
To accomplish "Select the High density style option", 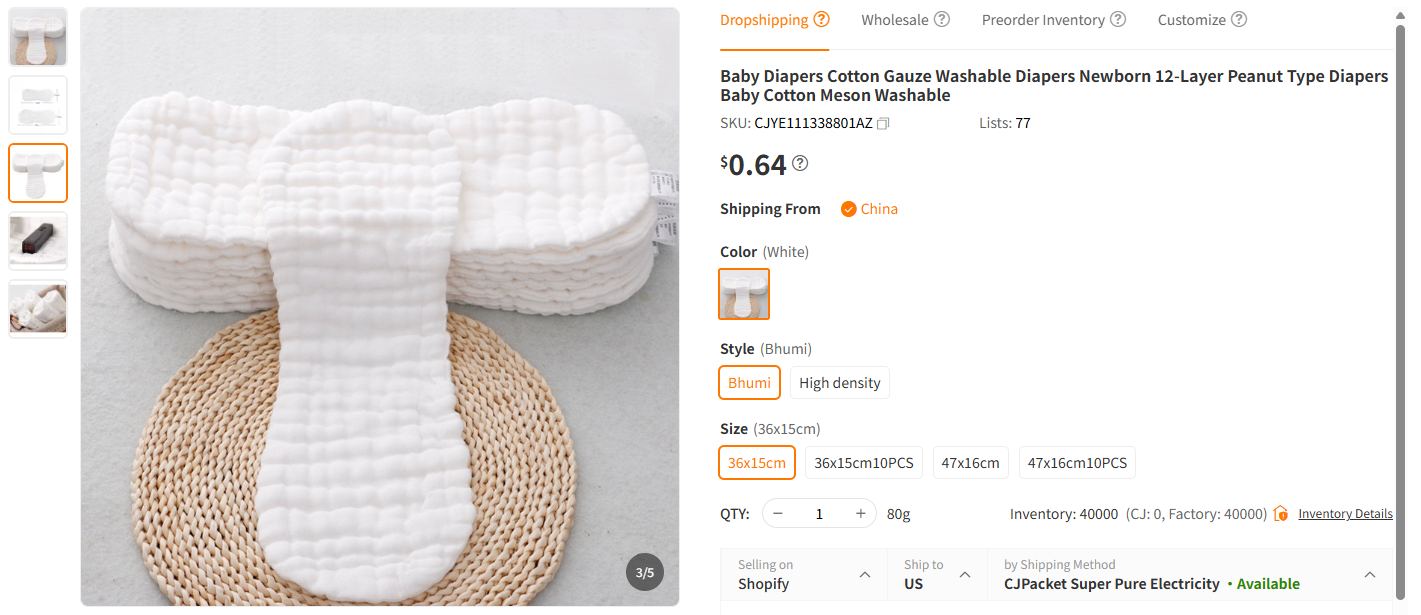I will pyautogui.click(x=839, y=382).
